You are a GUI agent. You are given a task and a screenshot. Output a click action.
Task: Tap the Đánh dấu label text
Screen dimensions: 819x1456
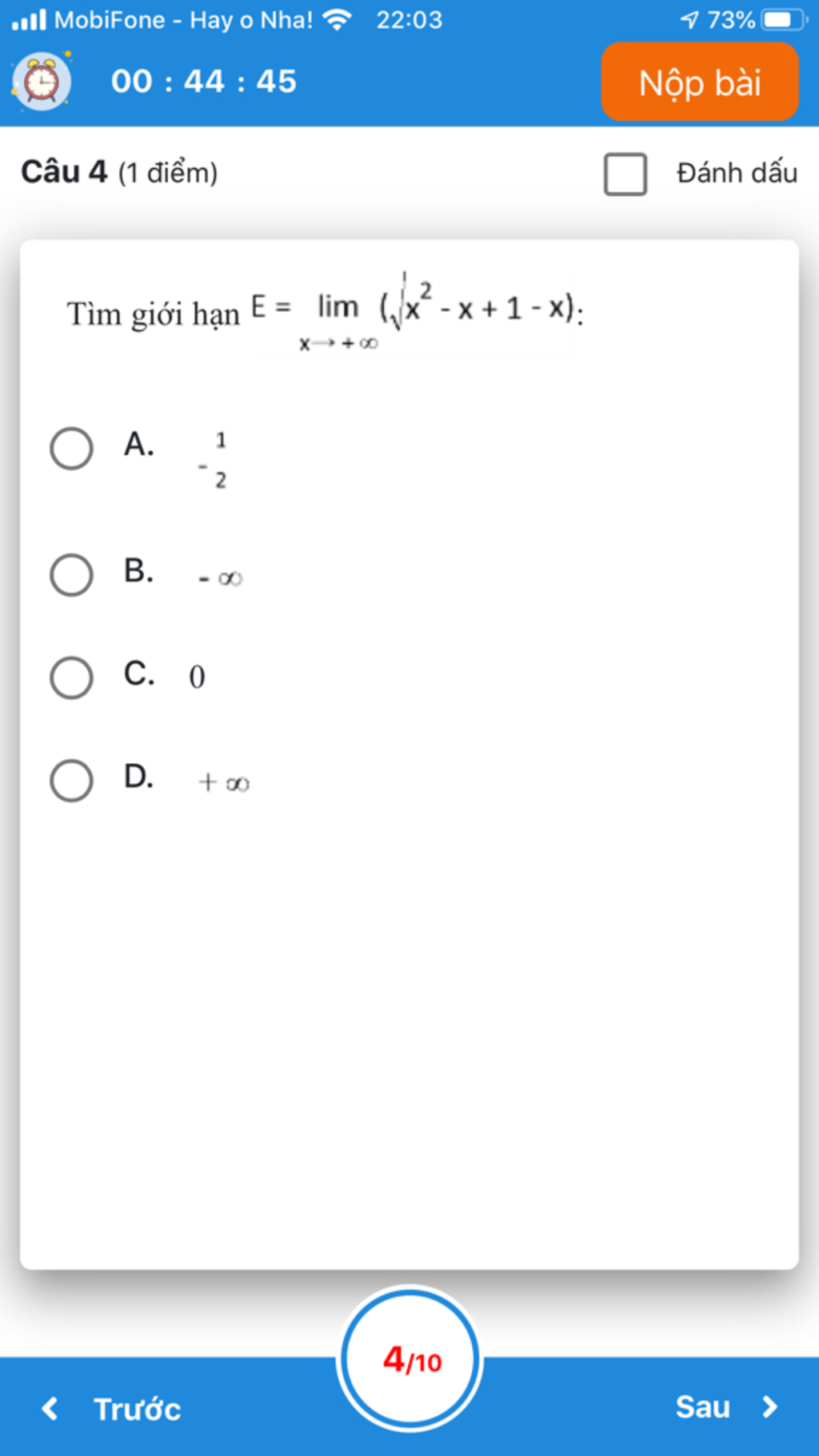point(737,173)
